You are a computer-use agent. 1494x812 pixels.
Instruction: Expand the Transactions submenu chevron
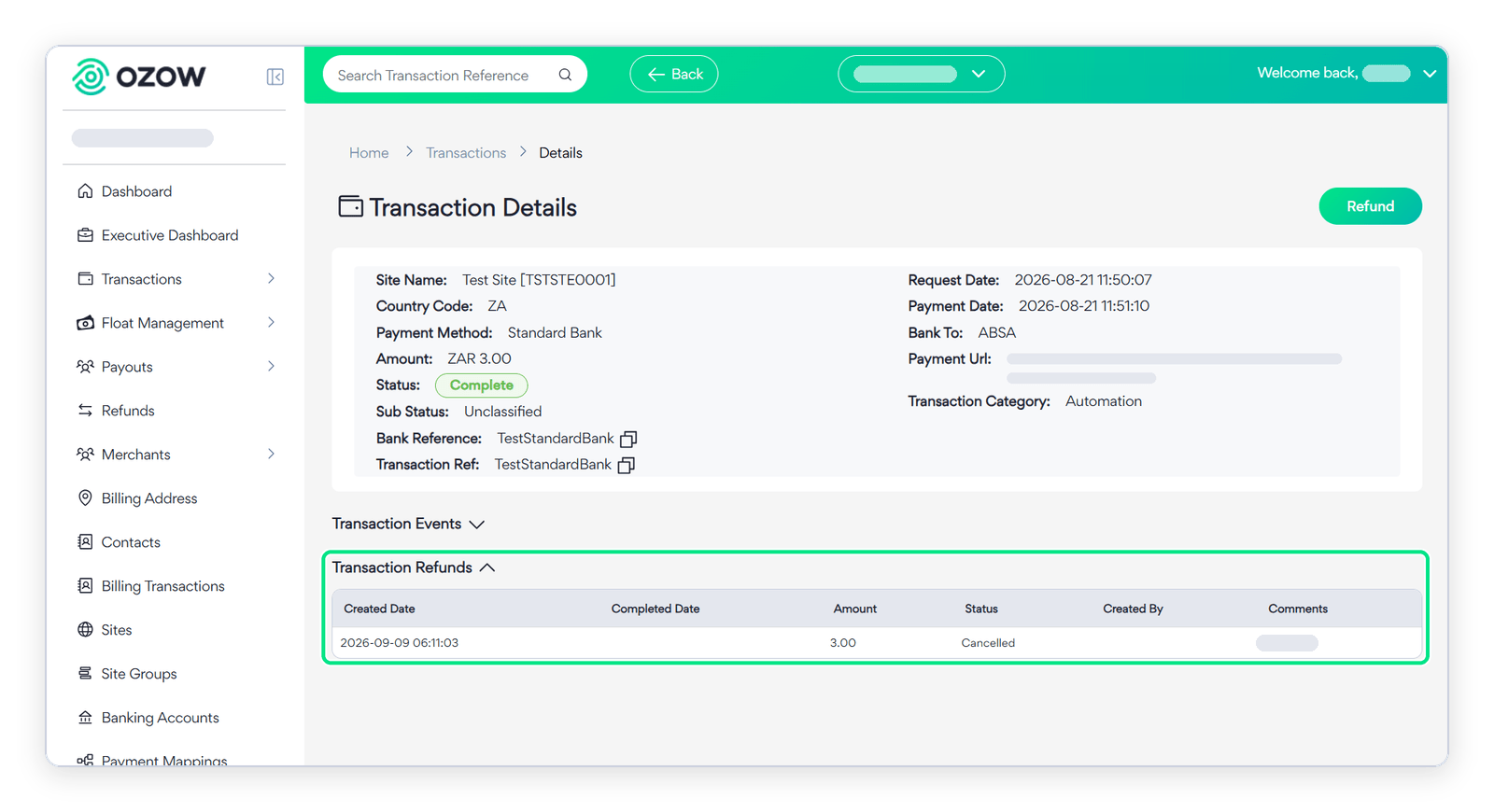[x=272, y=279]
